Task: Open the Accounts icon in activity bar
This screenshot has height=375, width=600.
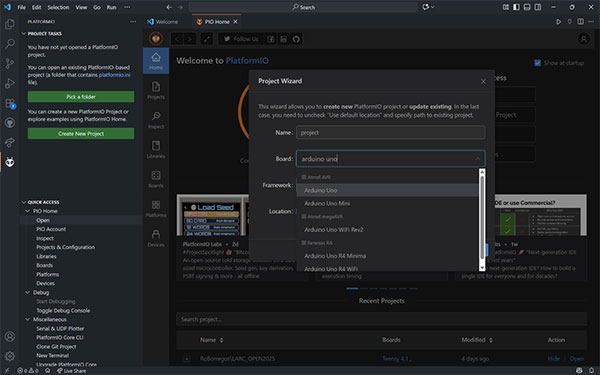Action: (x=10, y=336)
